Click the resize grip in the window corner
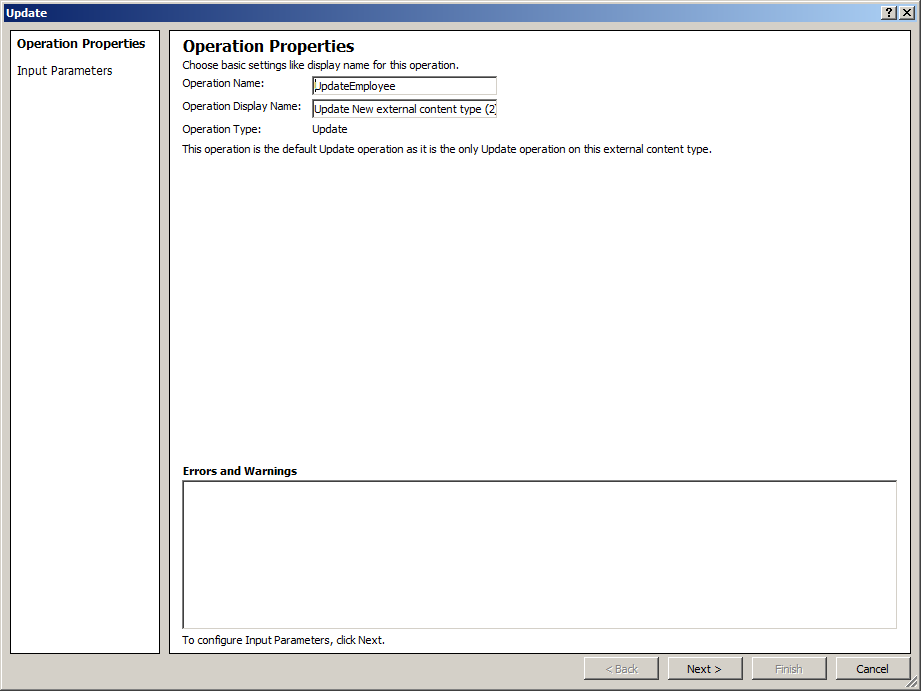 912,683
